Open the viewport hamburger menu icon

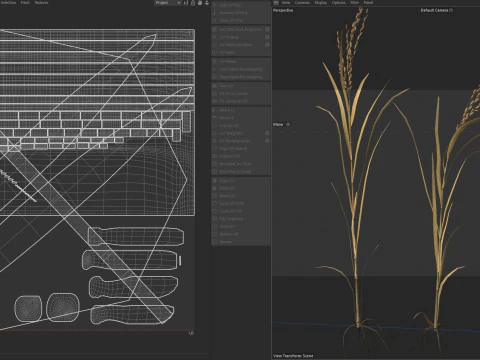276,3
